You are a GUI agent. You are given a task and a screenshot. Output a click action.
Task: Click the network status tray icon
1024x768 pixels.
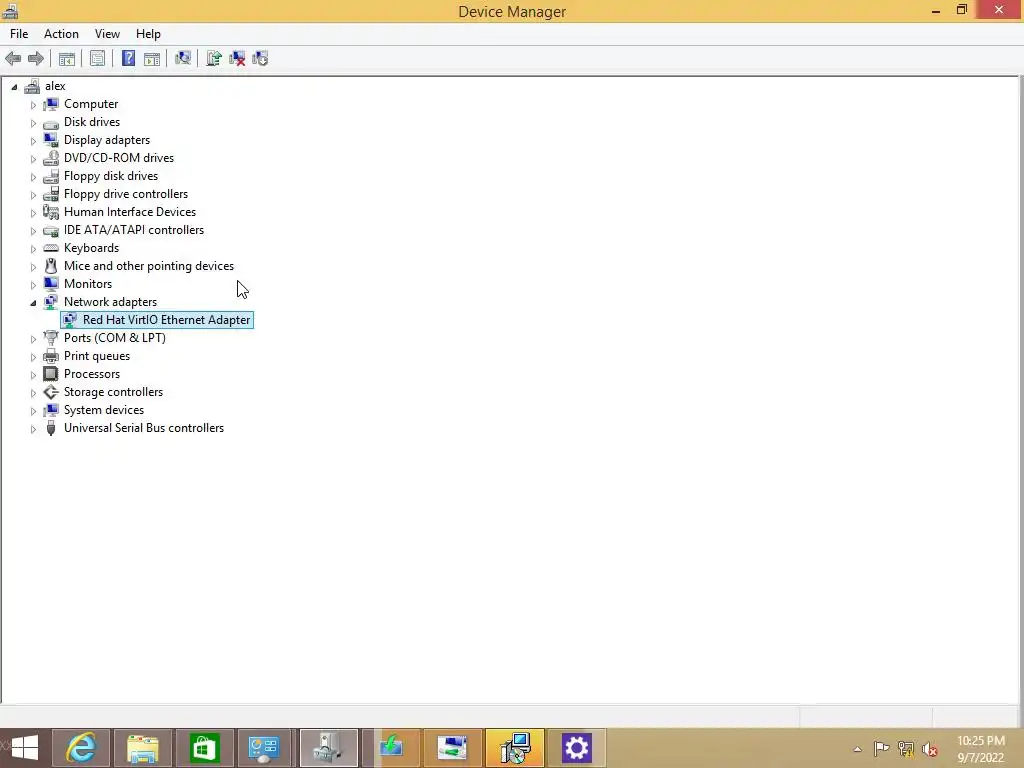tap(906, 748)
